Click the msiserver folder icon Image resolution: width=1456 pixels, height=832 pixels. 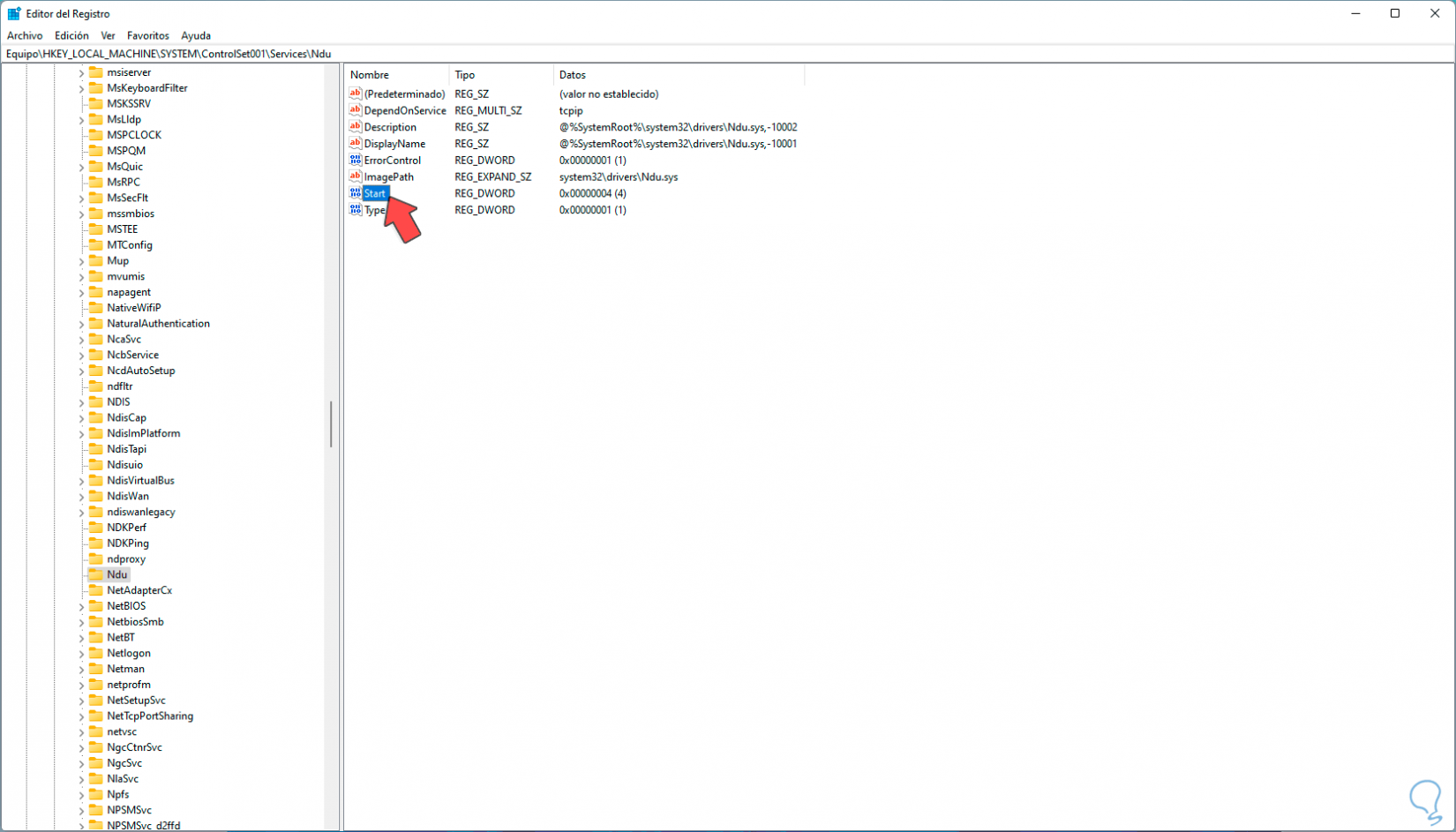click(x=96, y=72)
